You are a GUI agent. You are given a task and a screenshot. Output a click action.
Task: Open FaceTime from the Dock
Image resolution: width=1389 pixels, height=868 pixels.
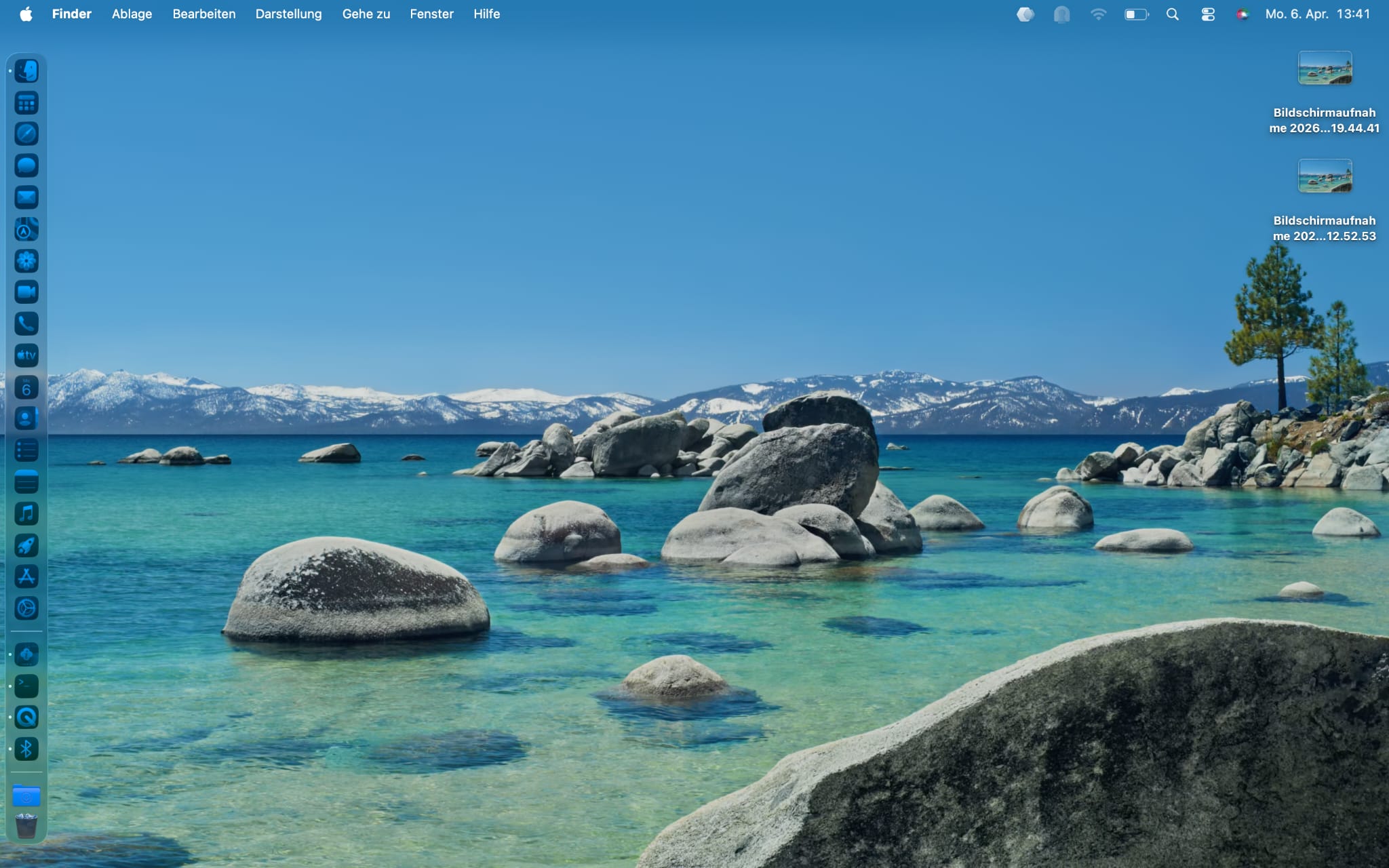26,292
